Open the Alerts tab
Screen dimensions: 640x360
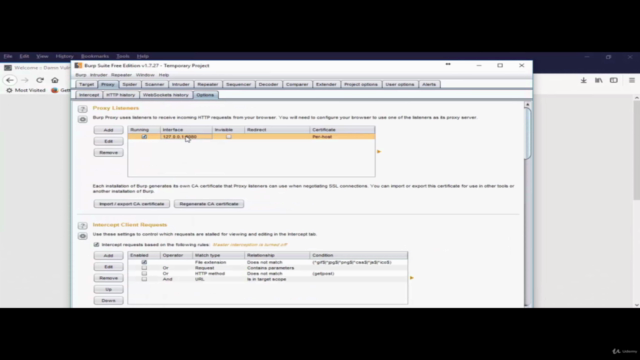pyautogui.click(x=429, y=84)
